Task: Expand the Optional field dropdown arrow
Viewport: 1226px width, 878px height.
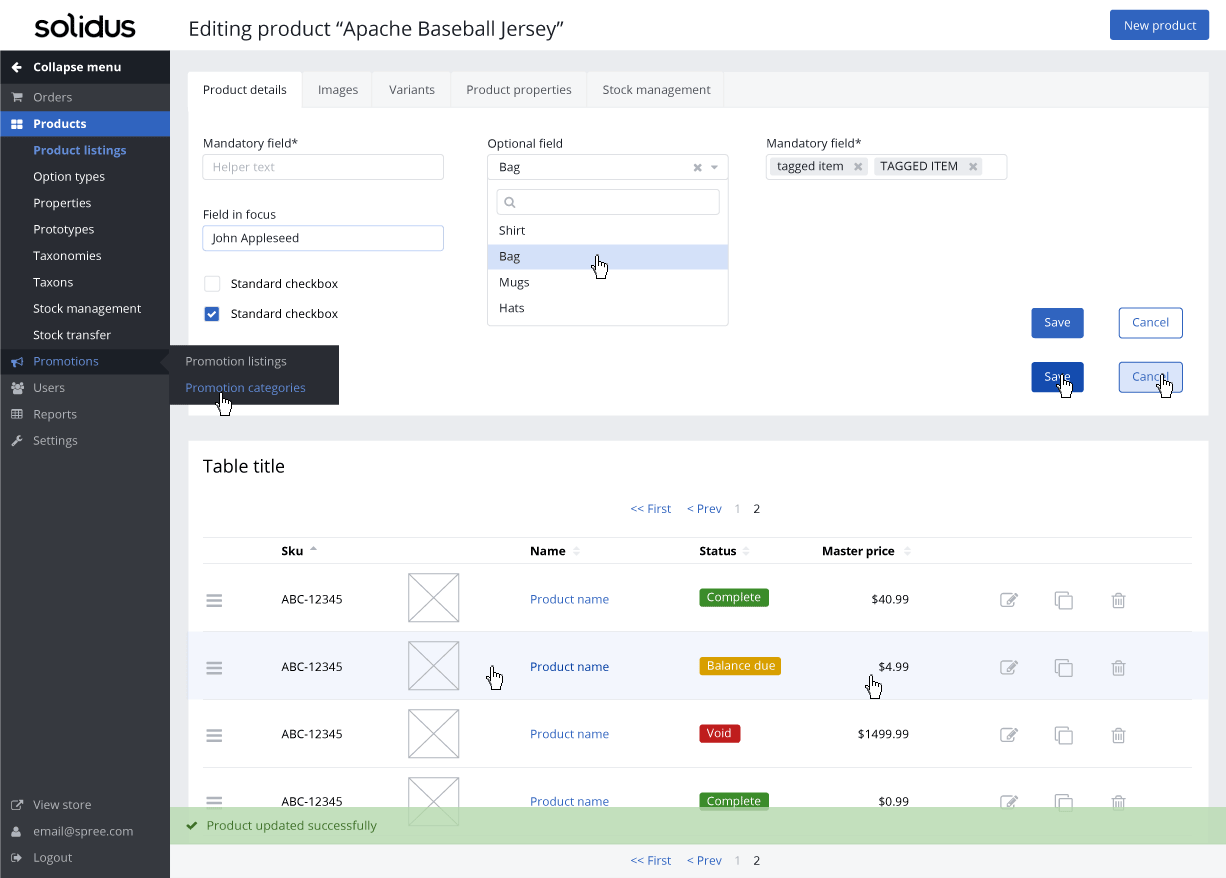Action: [715, 168]
